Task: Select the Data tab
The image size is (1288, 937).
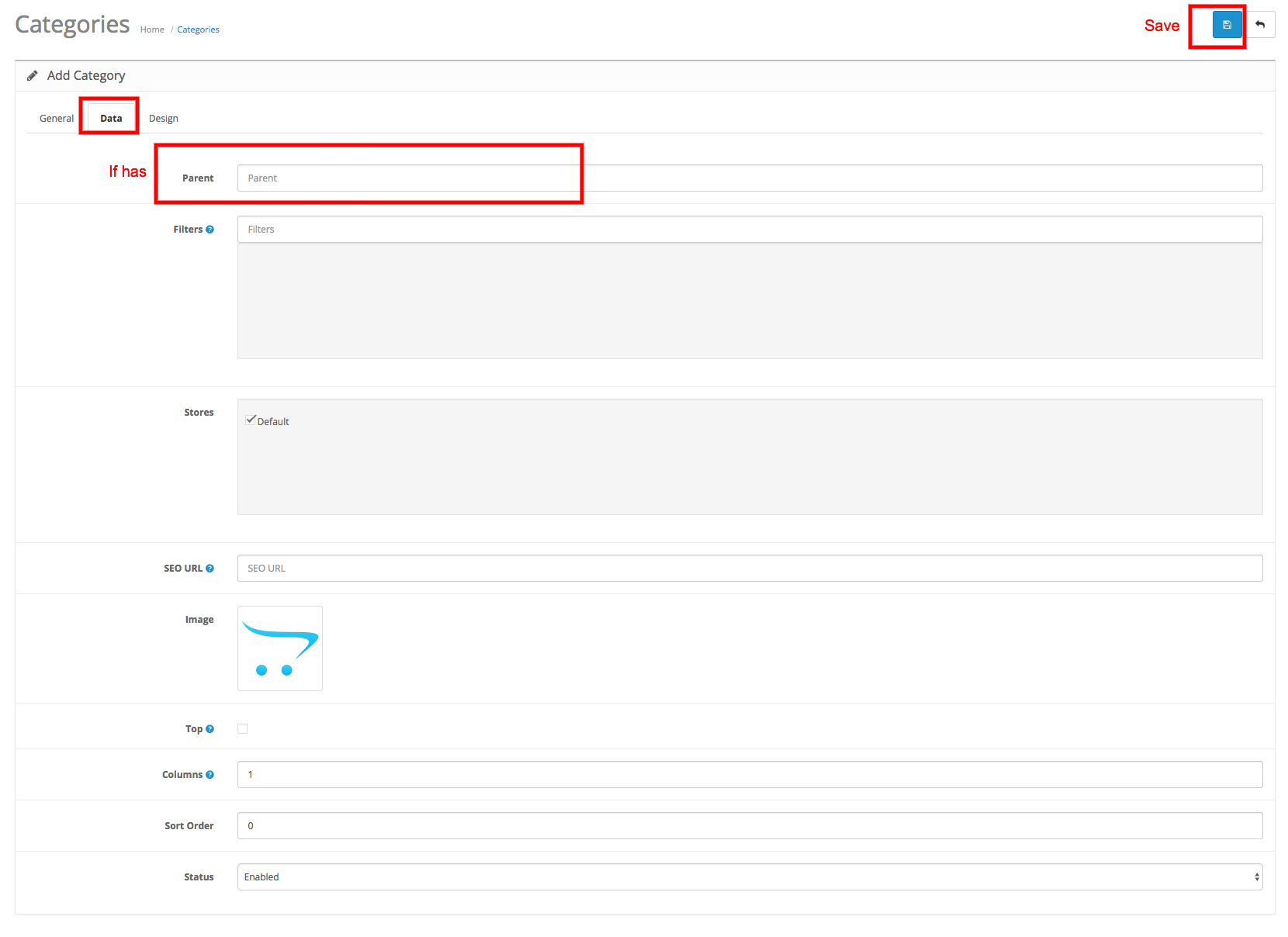Action: pyautogui.click(x=111, y=119)
